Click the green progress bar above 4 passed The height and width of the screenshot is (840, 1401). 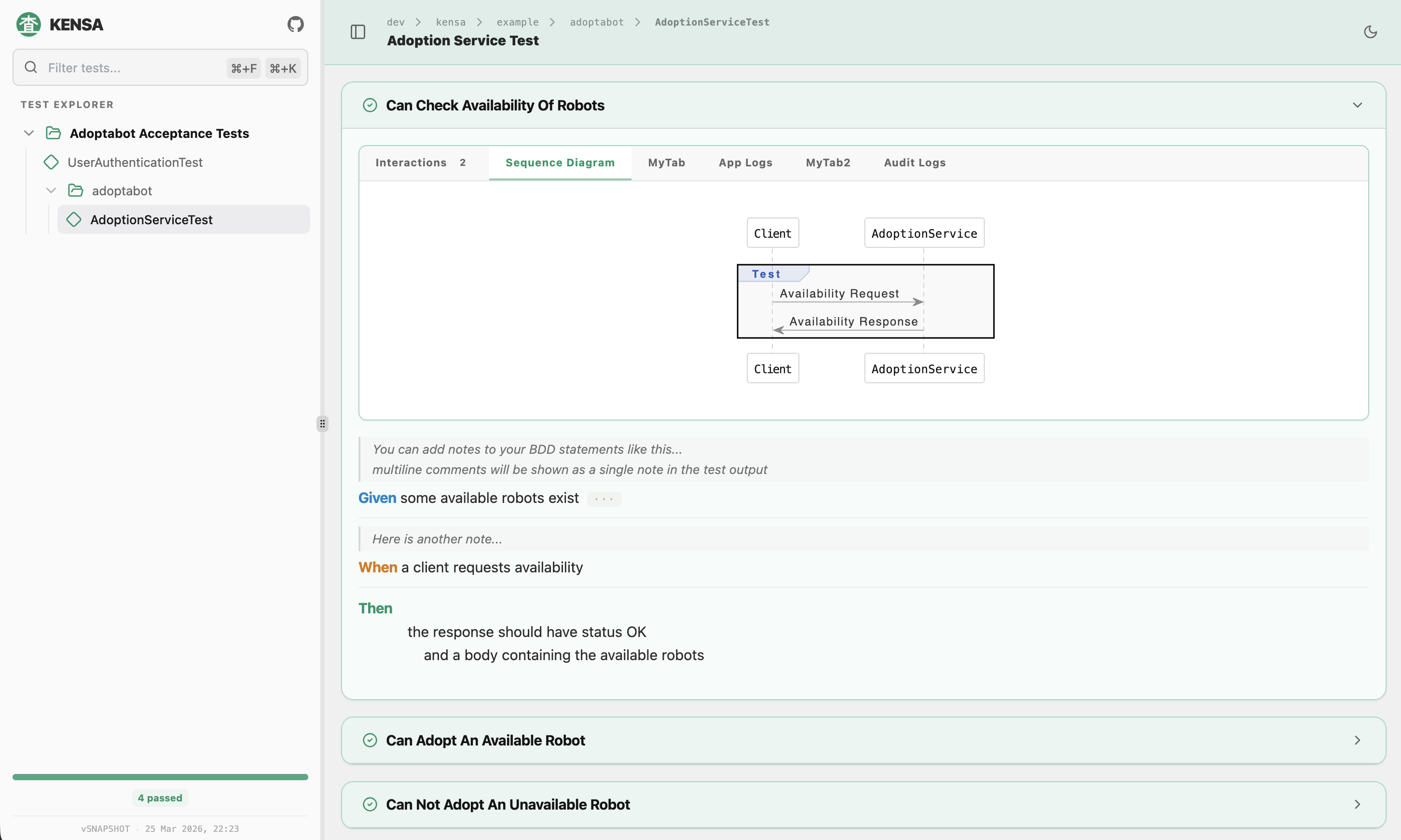(x=160, y=777)
